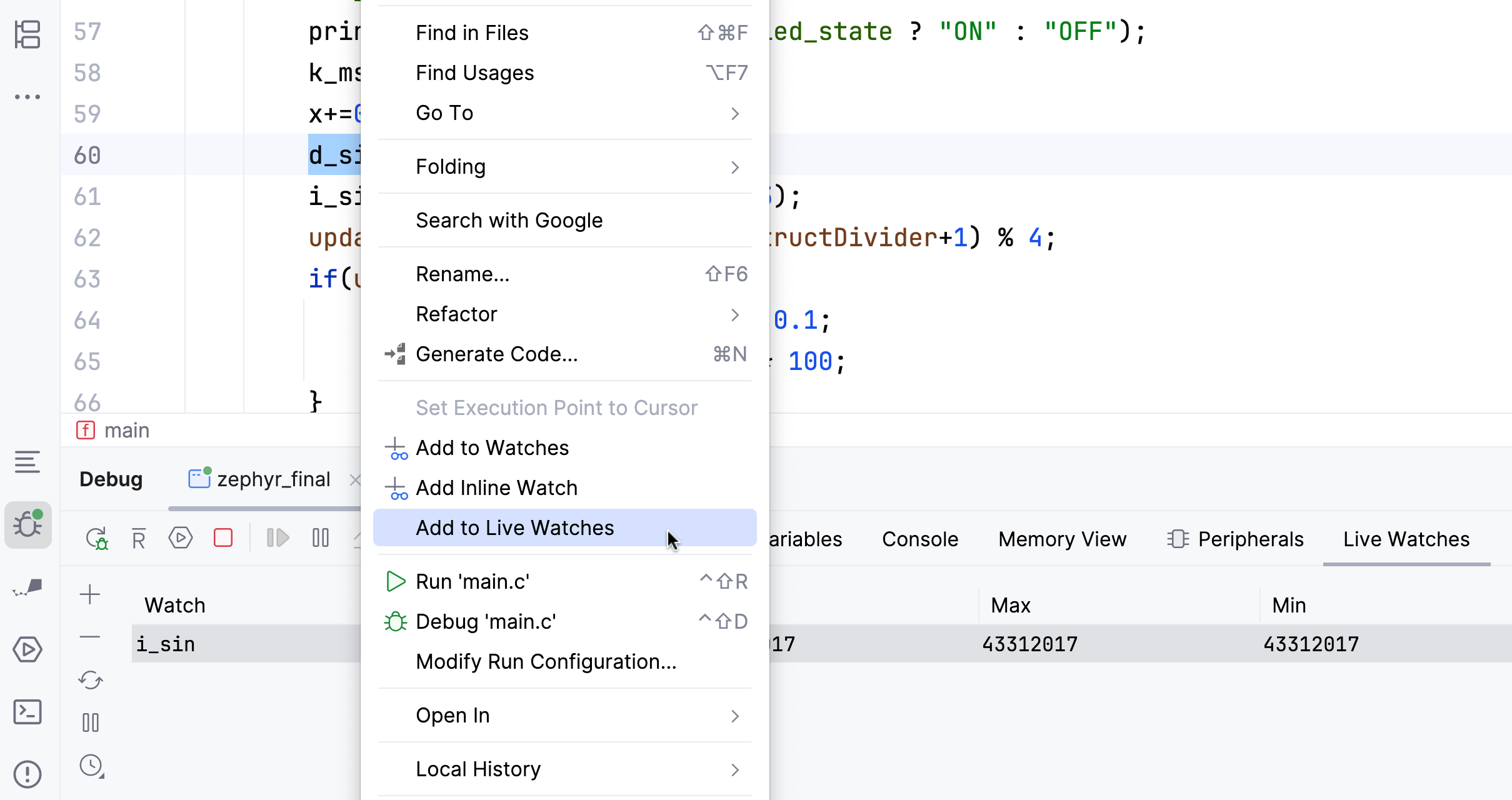Expand the Go To submenu
Screen dimensions: 1512x800
tap(444, 113)
